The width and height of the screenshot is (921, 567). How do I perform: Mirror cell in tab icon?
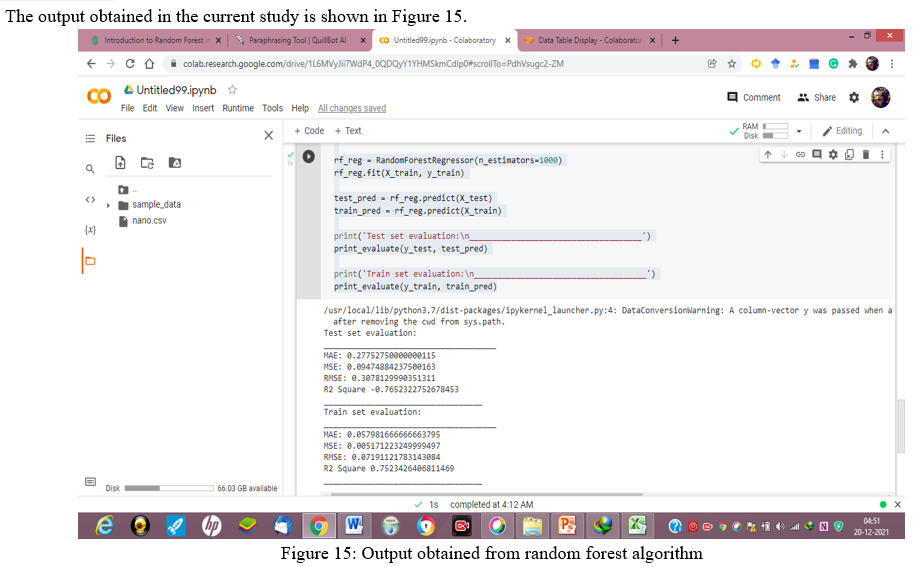point(849,155)
